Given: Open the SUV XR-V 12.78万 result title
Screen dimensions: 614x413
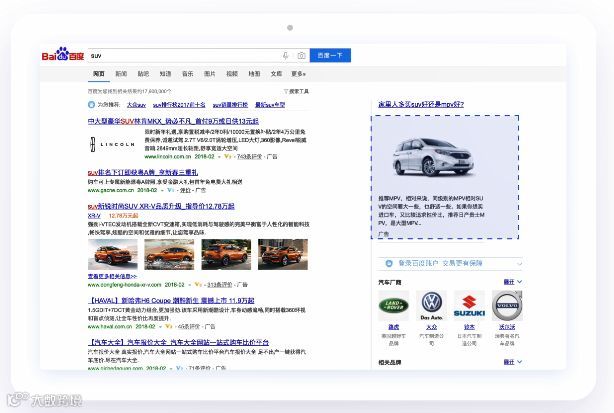Looking at the screenshot, I should click(161, 206).
